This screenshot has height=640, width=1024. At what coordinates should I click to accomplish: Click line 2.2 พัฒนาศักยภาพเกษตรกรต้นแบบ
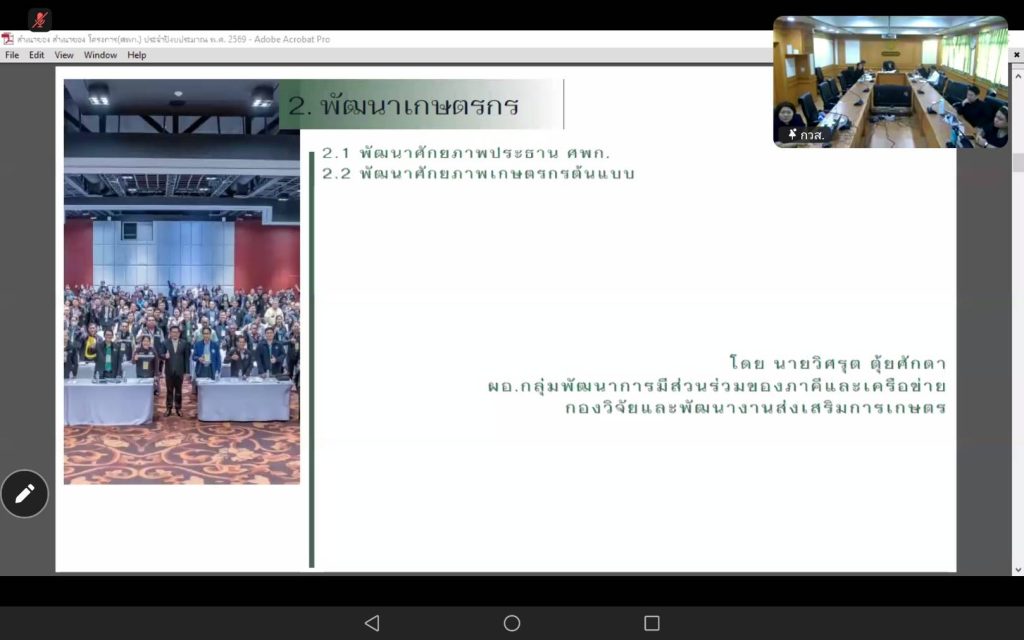point(478,173)
